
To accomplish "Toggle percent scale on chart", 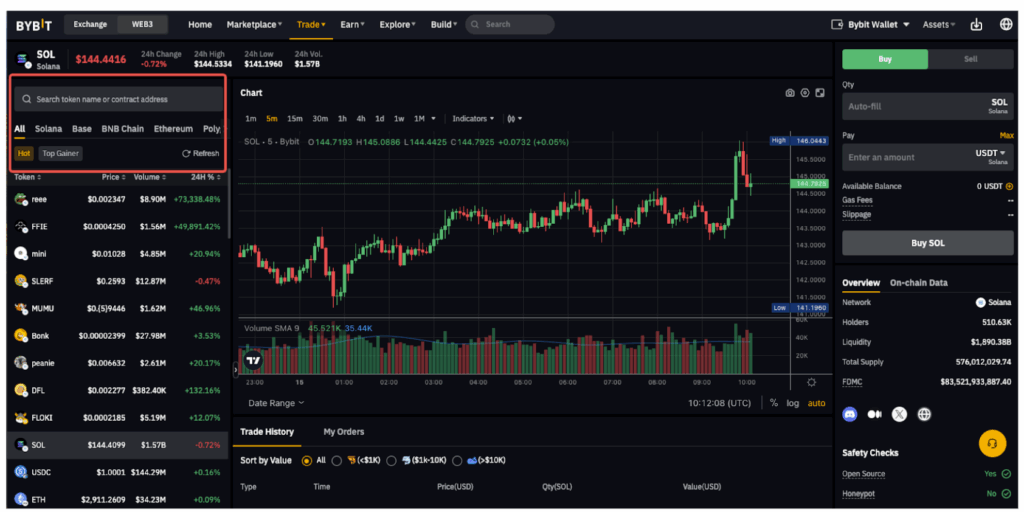I will click(774, 403).
